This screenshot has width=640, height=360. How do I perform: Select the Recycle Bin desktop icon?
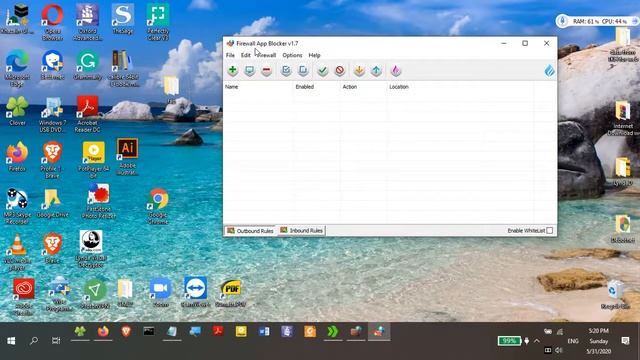pyautogui.click(x=616, y=294)
